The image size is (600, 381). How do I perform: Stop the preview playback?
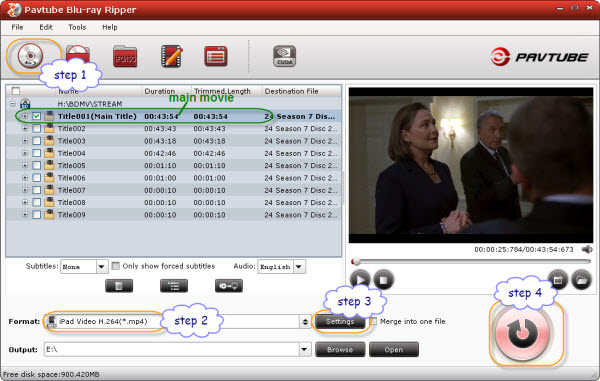click(x=383, y=280)
